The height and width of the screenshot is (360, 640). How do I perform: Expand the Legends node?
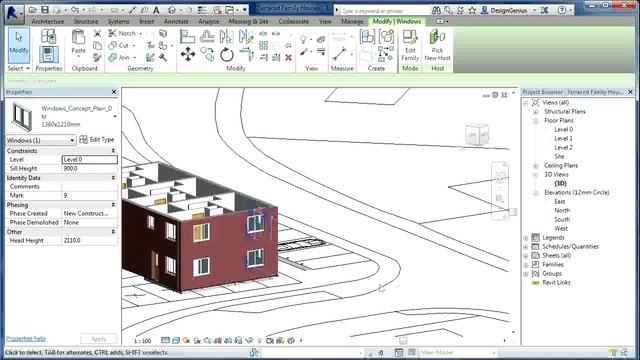point(526,238)
